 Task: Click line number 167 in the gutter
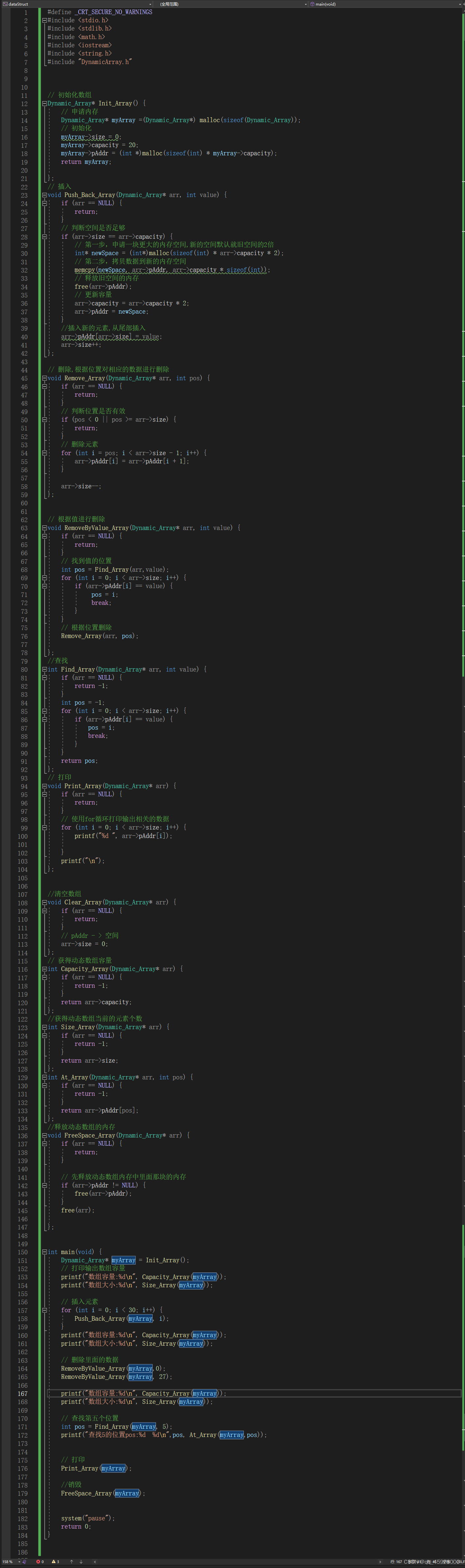pyautogui.click(x=23, y=1394)
